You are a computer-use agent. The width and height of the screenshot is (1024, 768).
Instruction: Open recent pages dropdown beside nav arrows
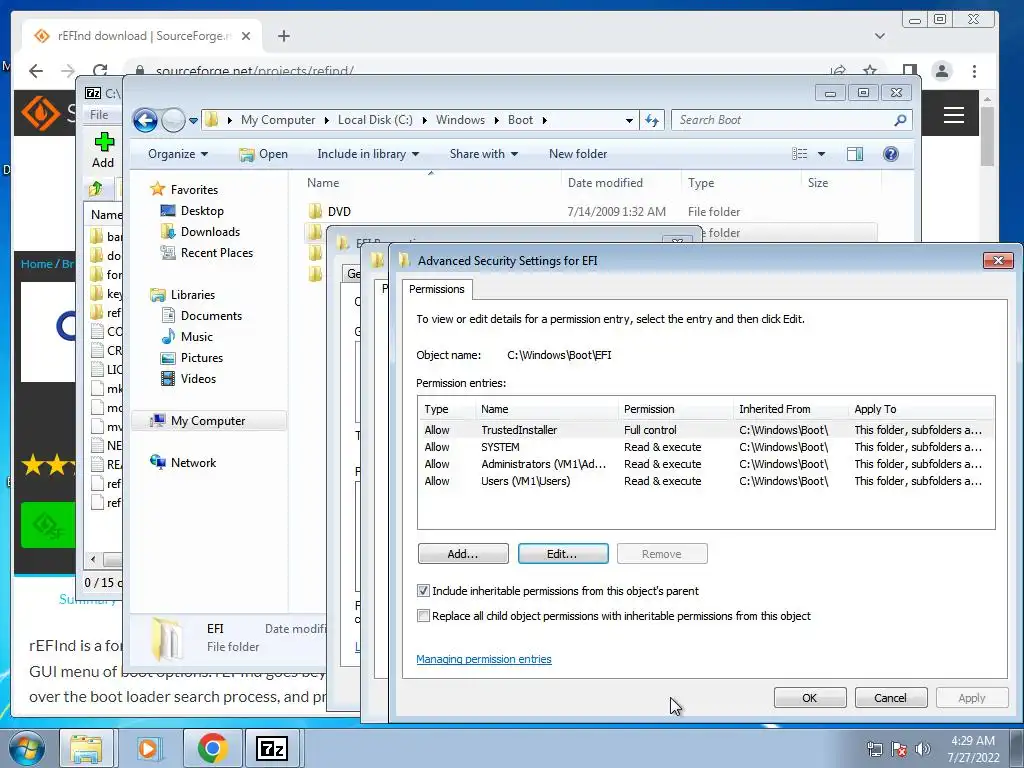click(x=193, y=120)
